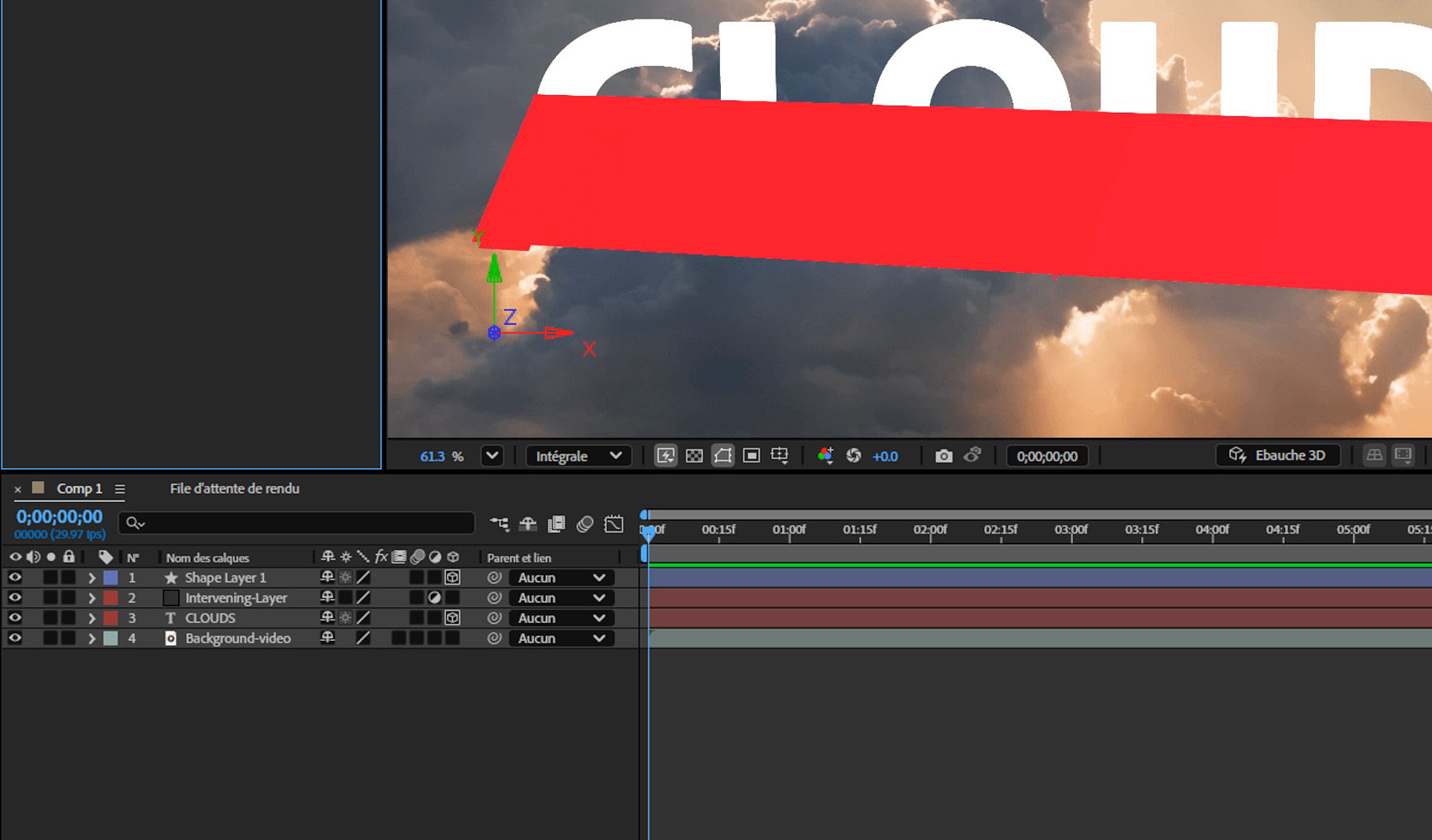Open the resolution dropdown showing Intégrale
Image resolution: width=1432 pixels, height=840 pixels.
click(578, 456)
